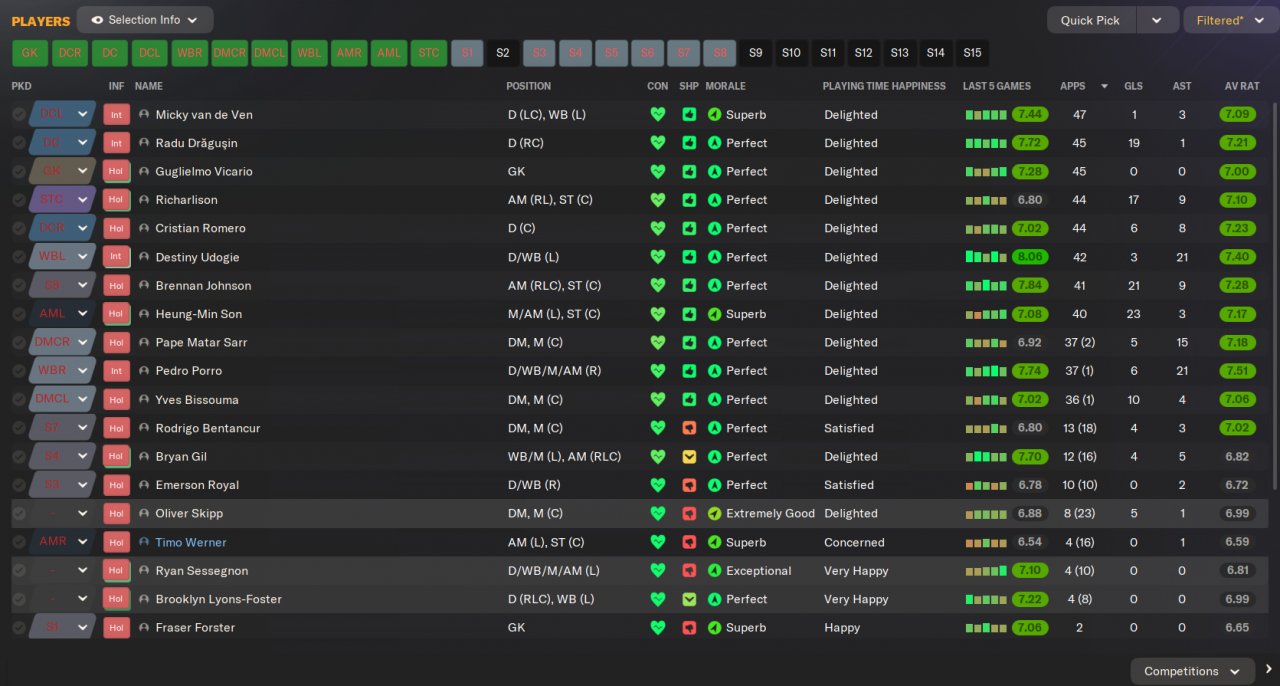Viewport: 1280px width, 686px height.
Task: Click the Quick Pick button
Action: [1090, 20]
